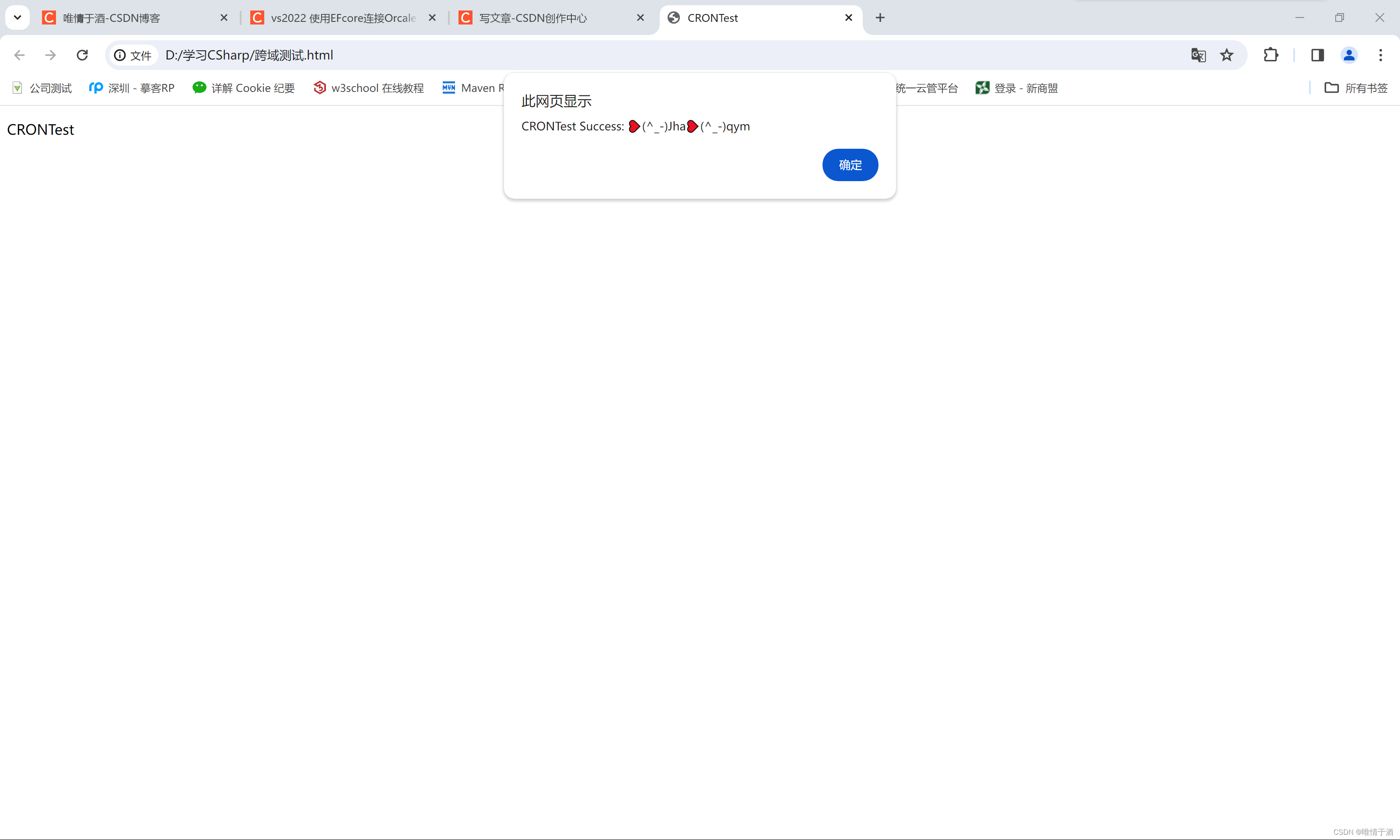Click the 确定 button in dialog

[850, 164]
